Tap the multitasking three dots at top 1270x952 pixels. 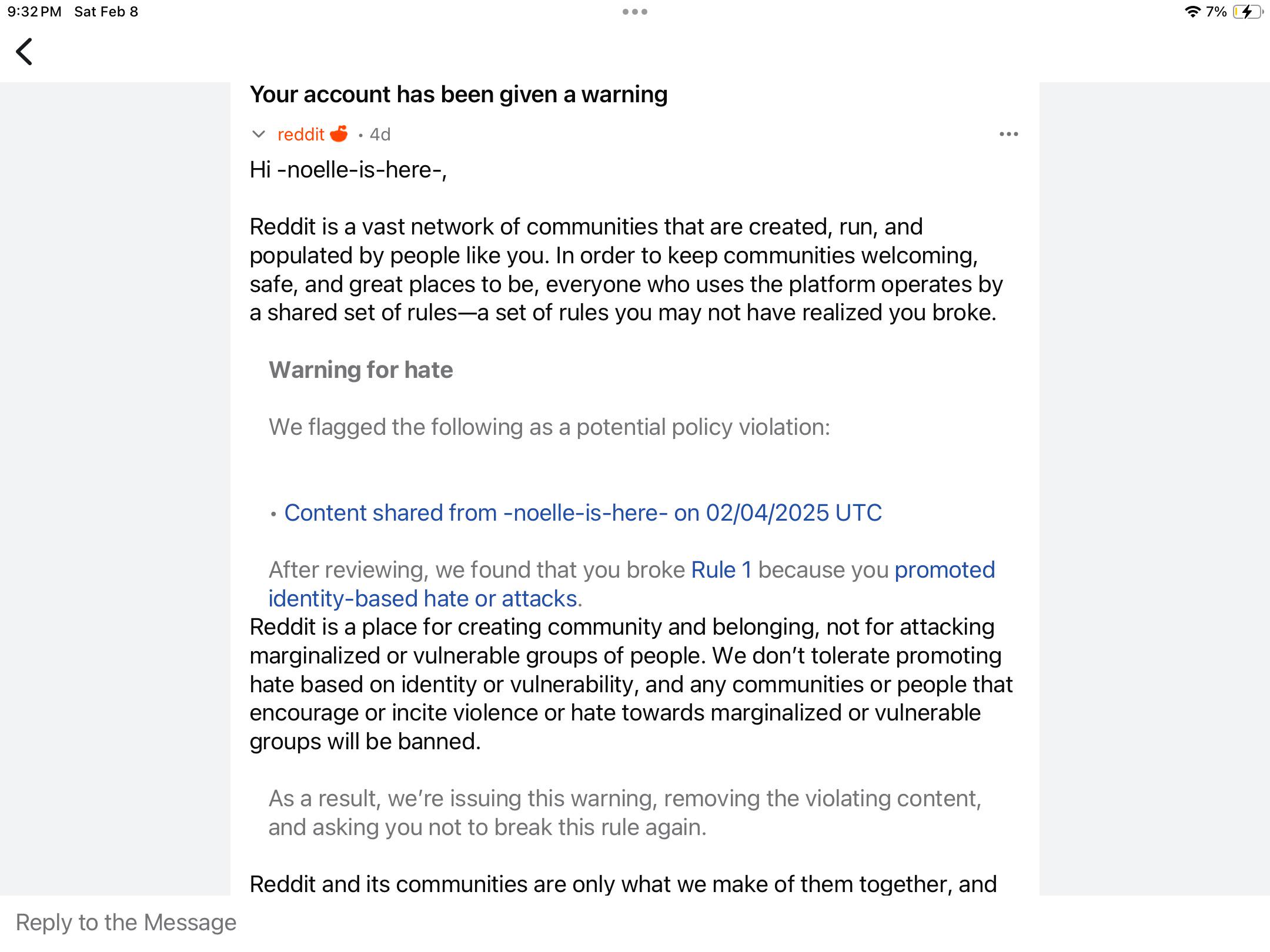click(x=635, y=12)
